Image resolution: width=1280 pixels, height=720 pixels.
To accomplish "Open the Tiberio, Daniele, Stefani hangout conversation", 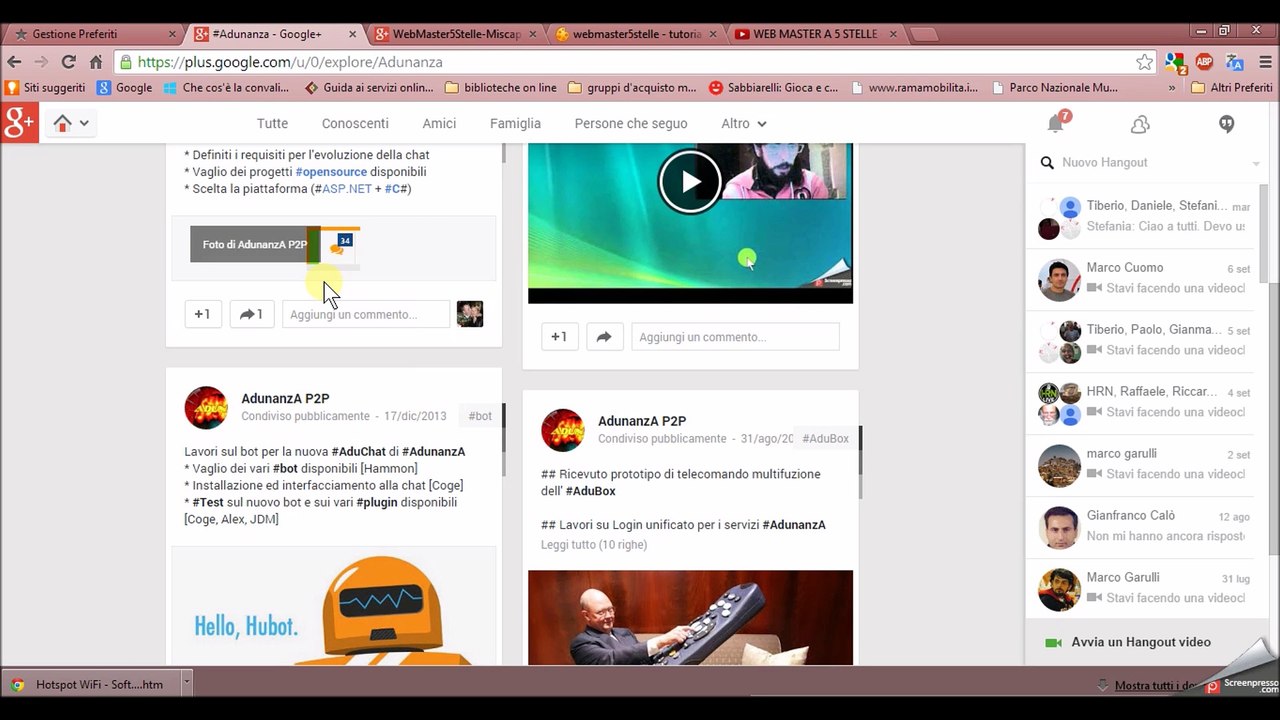I will pos(1143,216).
